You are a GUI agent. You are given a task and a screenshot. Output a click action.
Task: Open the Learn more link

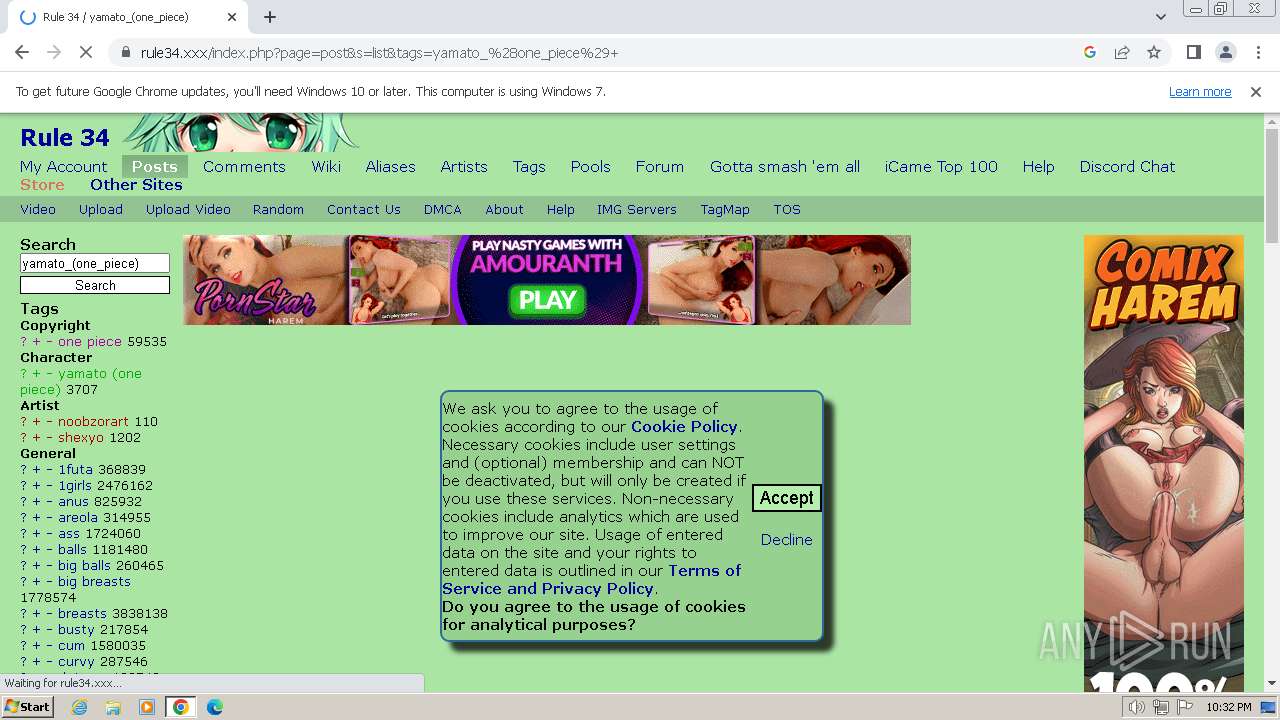(x=1200, y=92)
